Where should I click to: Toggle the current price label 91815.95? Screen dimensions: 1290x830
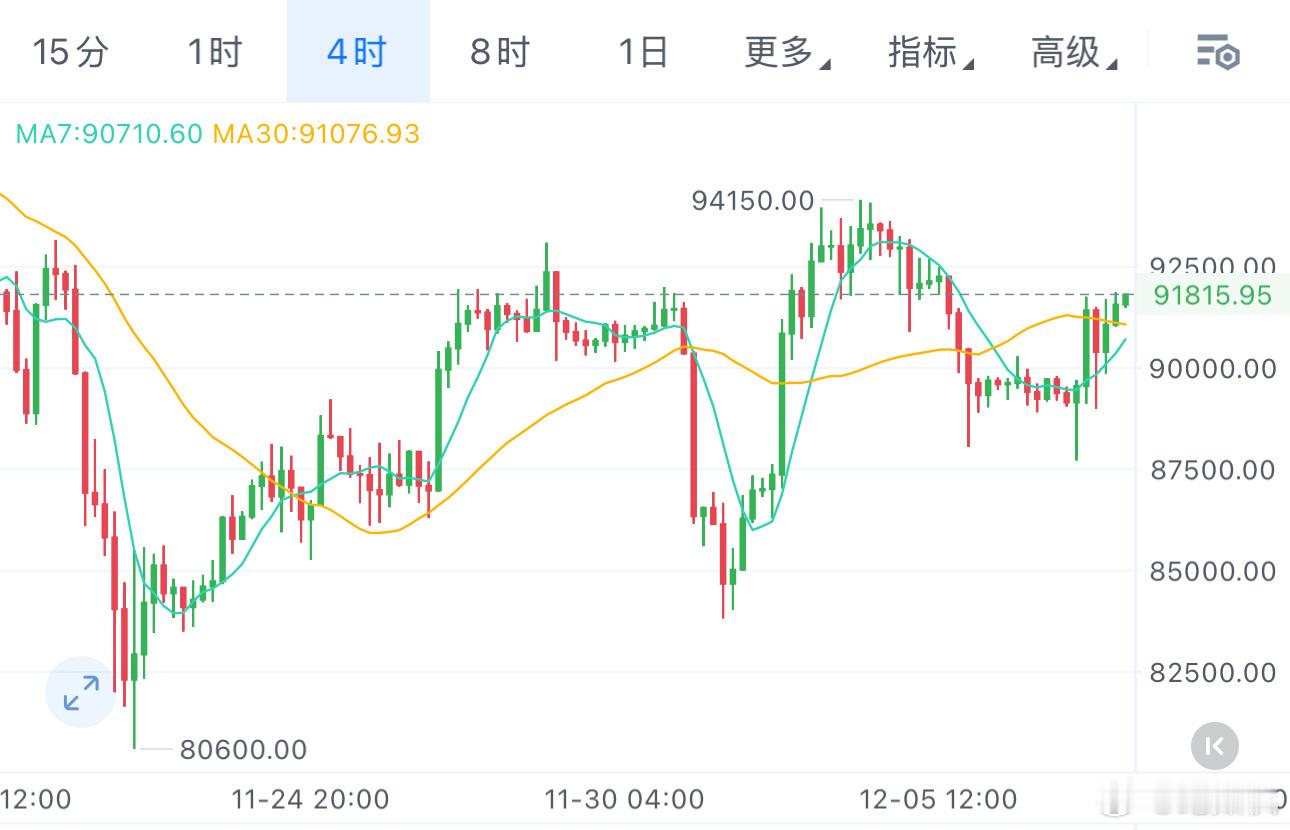click(1213, 295)
